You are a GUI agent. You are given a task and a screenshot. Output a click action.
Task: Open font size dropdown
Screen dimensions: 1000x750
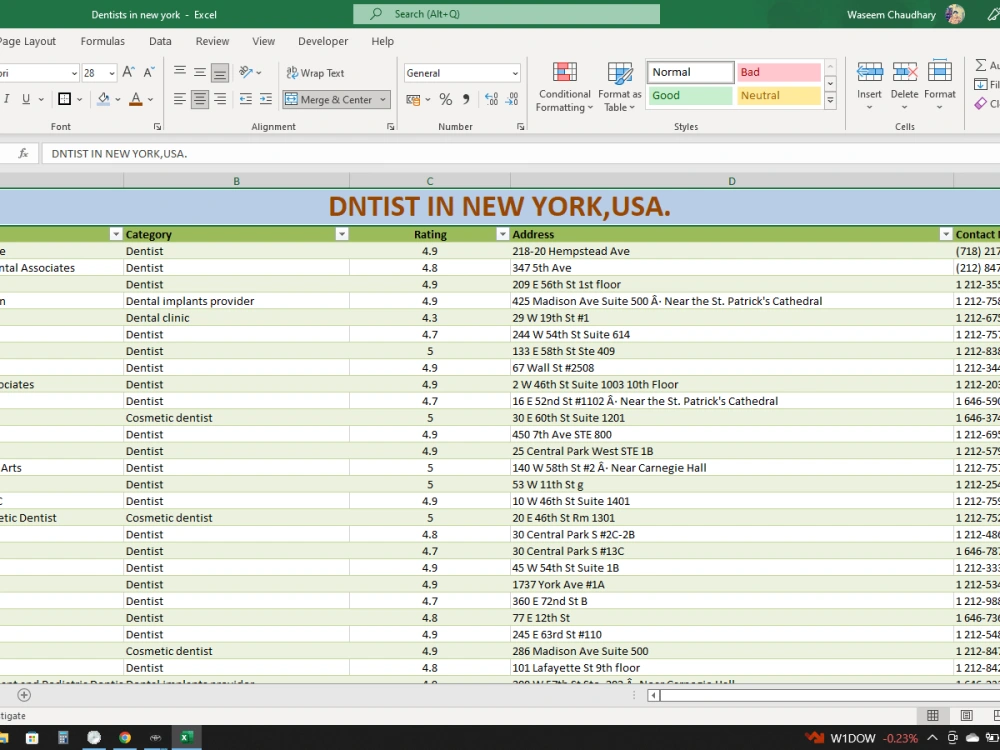pos(112,73)
